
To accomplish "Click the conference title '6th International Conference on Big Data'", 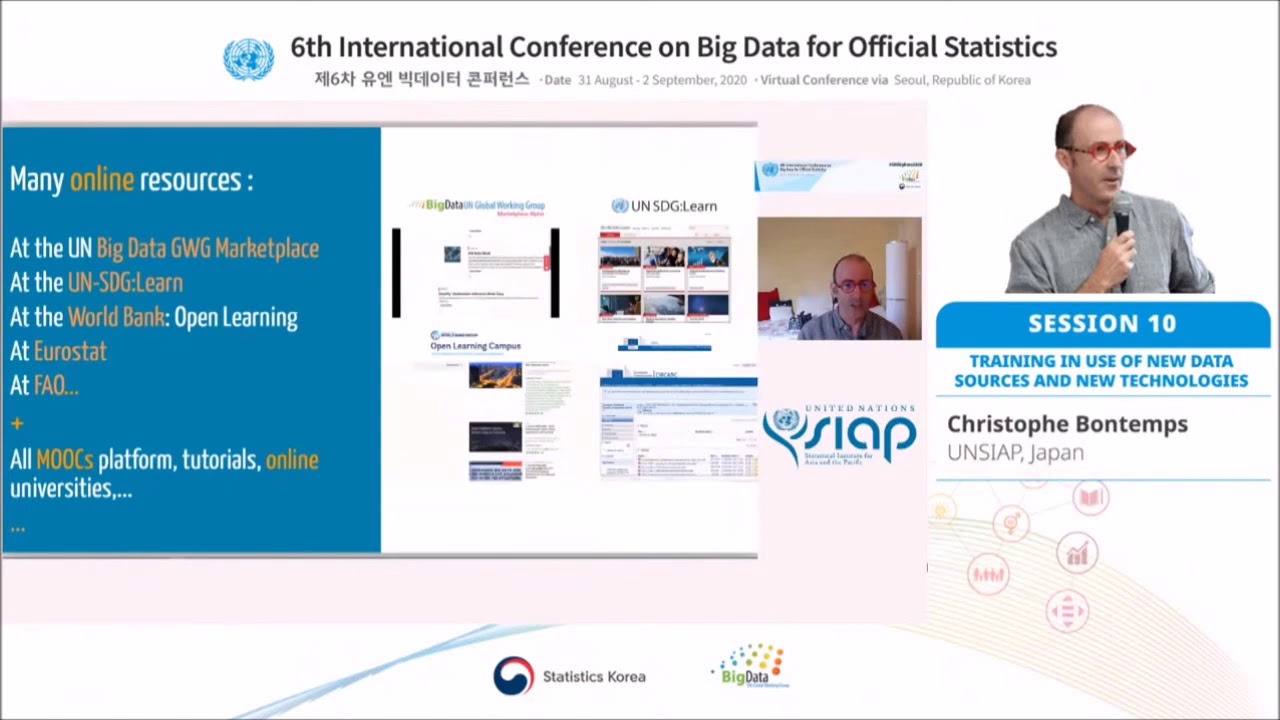I will tap(673, 47).
